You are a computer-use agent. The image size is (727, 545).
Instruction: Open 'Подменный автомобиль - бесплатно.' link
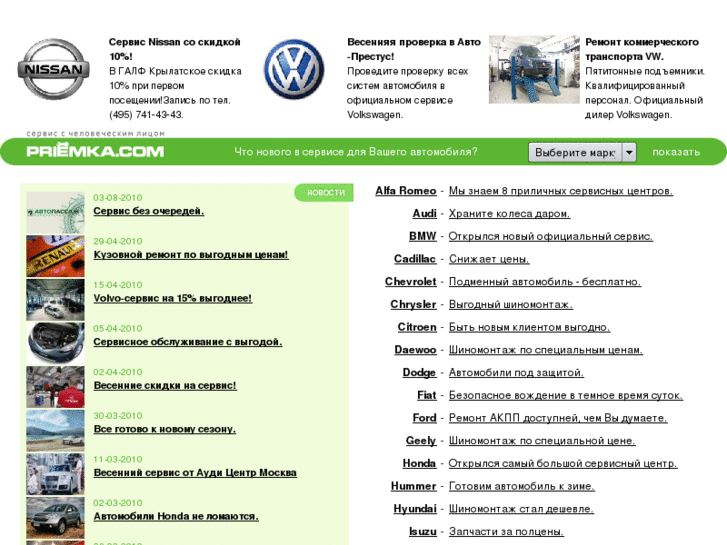pos(545,282)
